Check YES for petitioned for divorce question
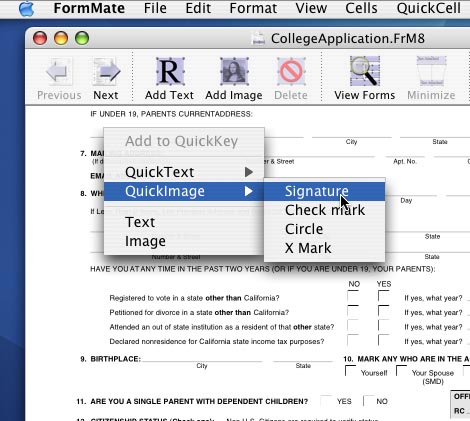 pos(383,311)
